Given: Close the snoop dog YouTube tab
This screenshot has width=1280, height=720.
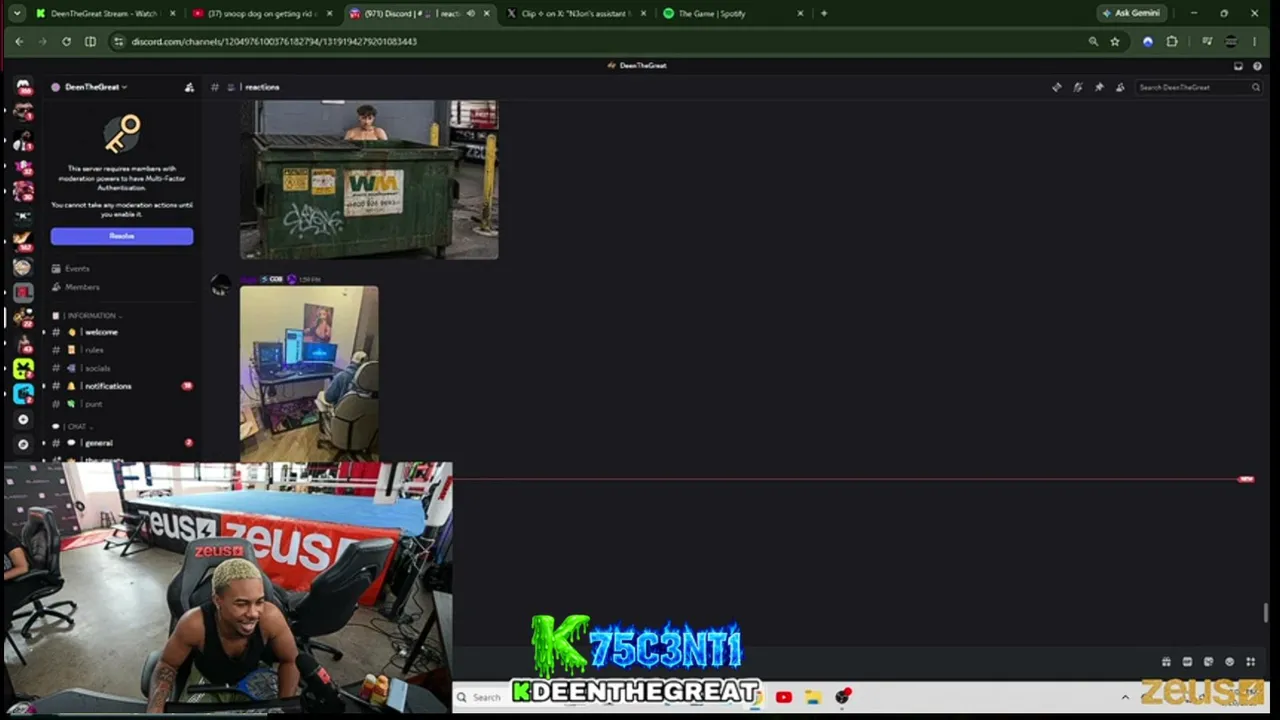Looking at the screenshot, I should click(x=329, y=13).
